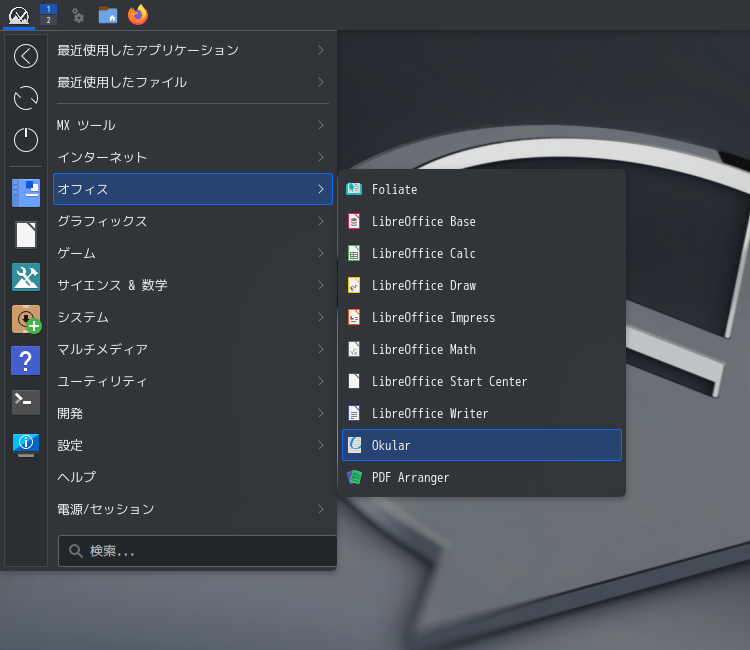Click the LibreOffice Draw icon
Image resolution: width=750 pixels, height=650 pixels.
pyautogui.click(x=354, y=285)
